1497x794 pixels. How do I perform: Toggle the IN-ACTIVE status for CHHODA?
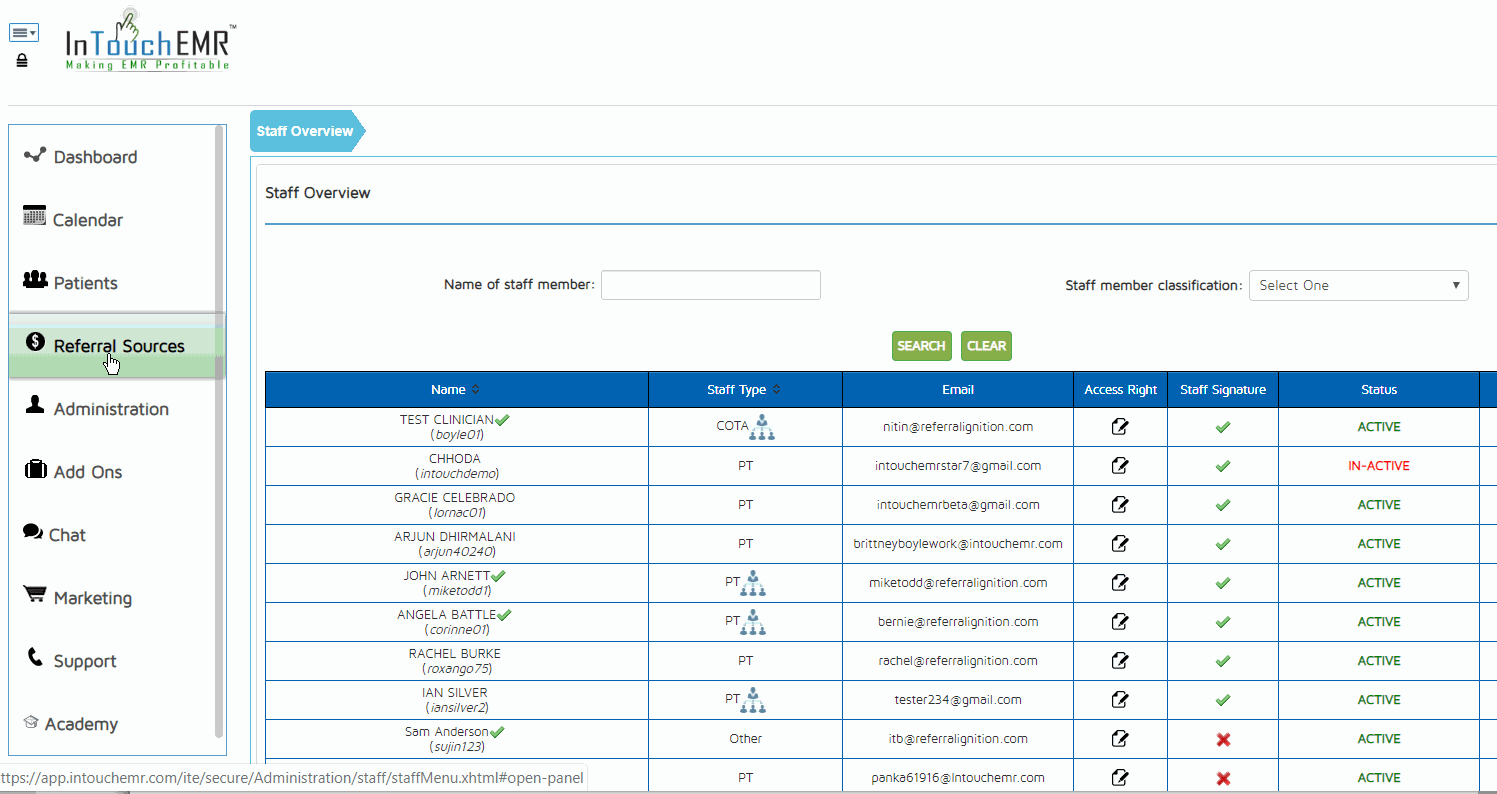pyautogui.click(x=1378, y=466)
